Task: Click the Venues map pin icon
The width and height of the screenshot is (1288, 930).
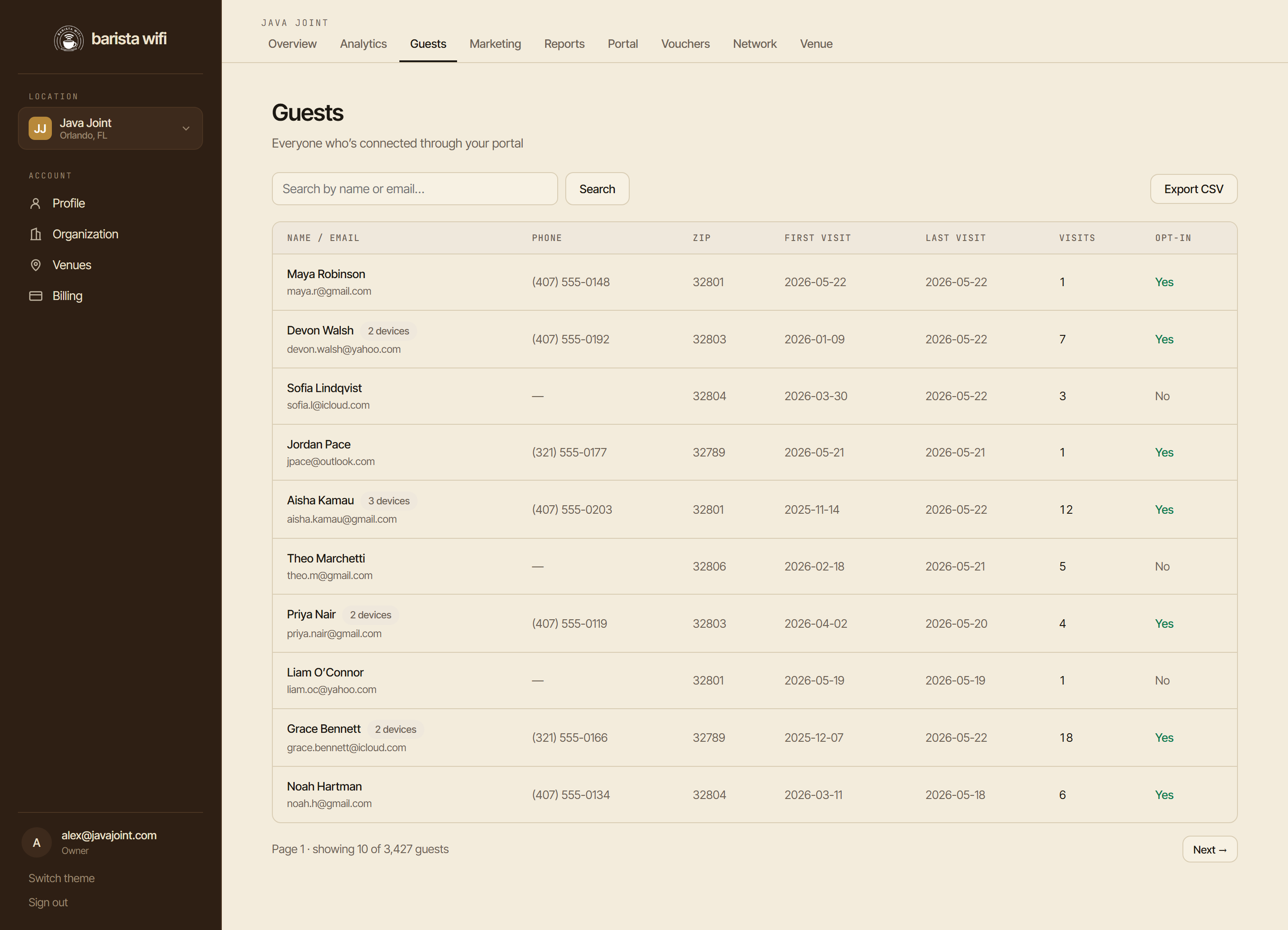Action: click(x=35, y=265)
